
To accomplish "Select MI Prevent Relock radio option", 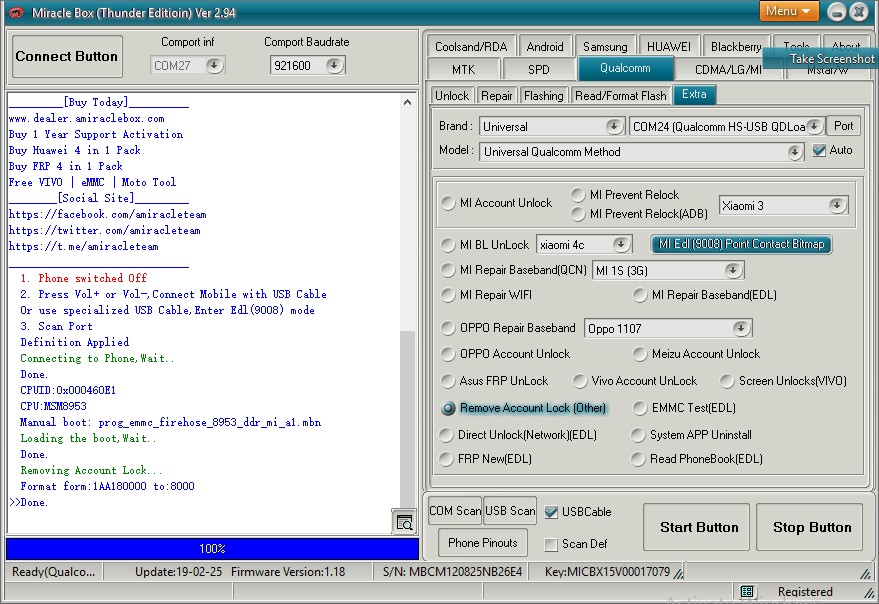I will (x=578, y=195).
